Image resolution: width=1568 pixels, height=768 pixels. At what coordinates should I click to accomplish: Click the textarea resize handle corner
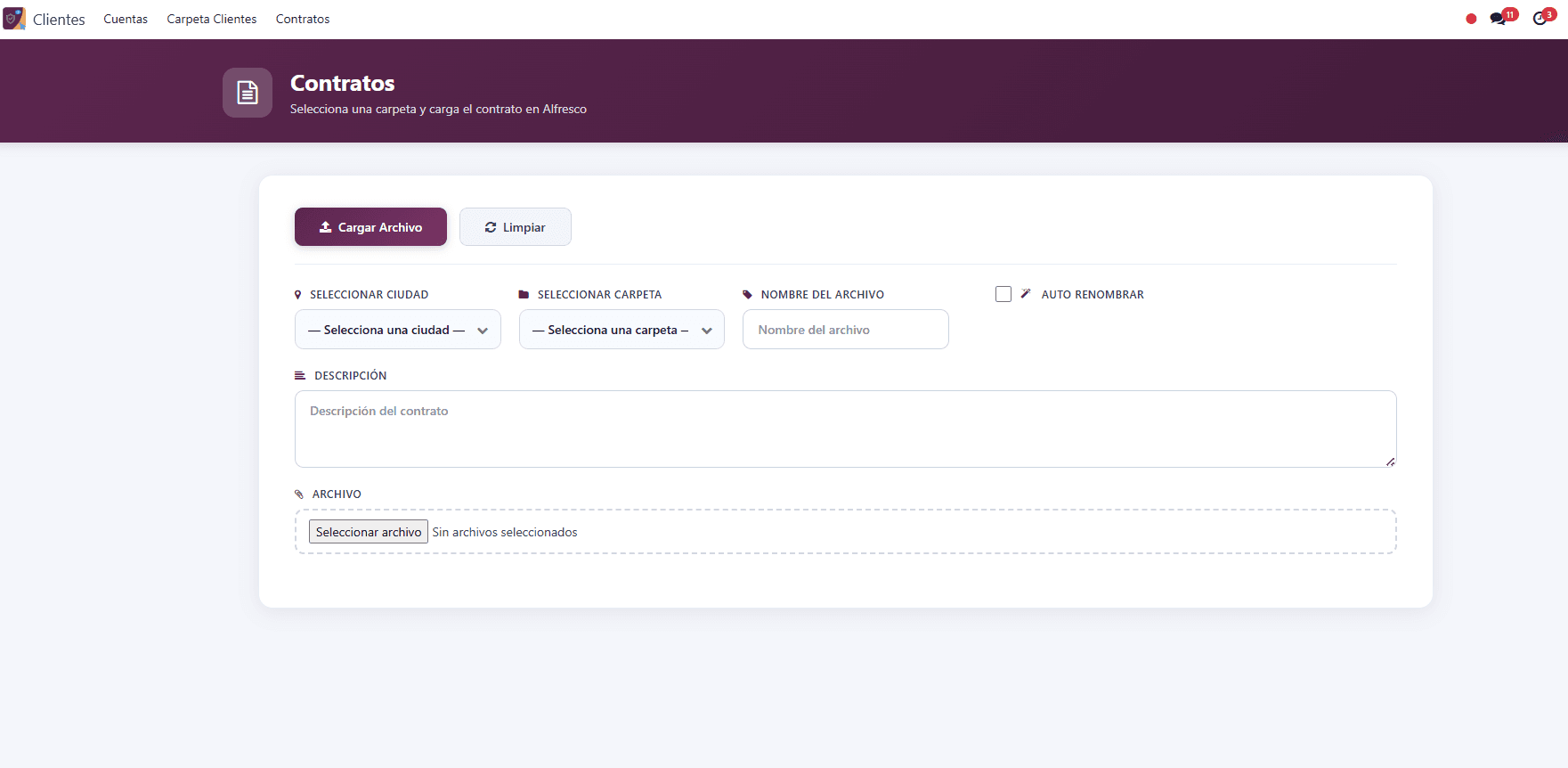pos(1390,462)
